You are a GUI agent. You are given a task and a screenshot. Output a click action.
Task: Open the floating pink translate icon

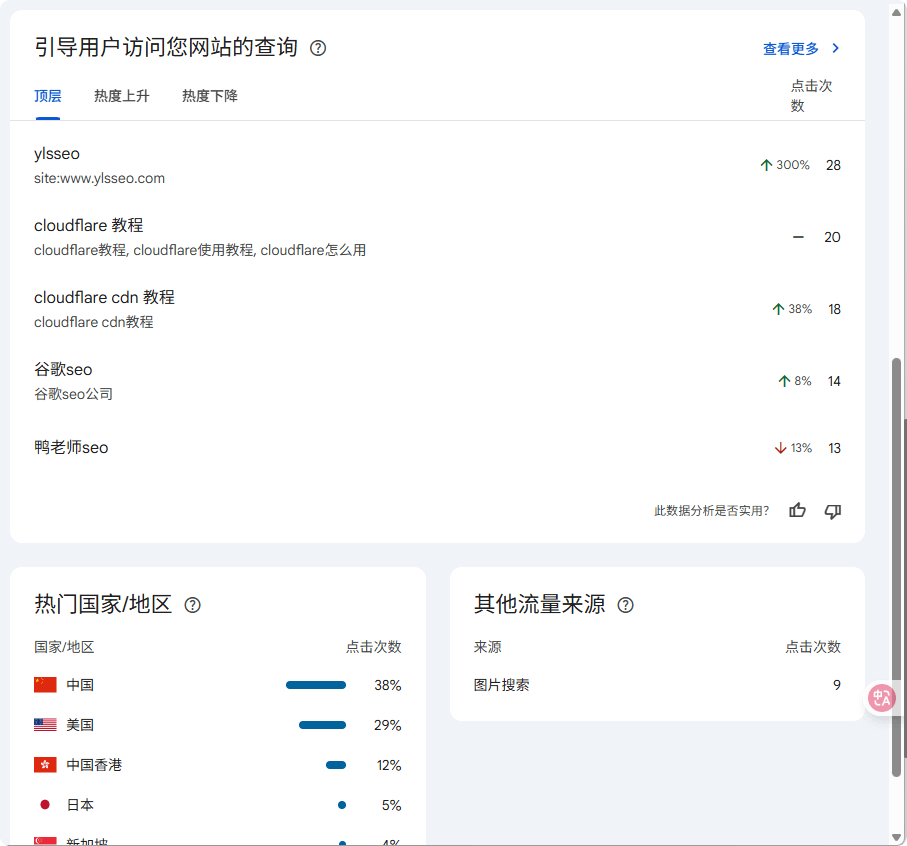[881, 698]
